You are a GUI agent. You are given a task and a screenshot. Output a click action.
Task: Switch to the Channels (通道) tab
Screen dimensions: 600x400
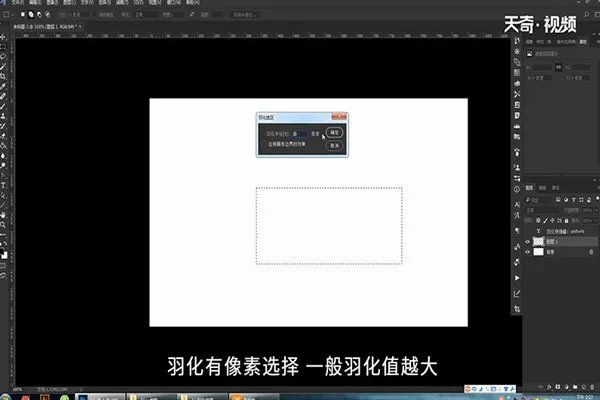(x=543, y=188)
